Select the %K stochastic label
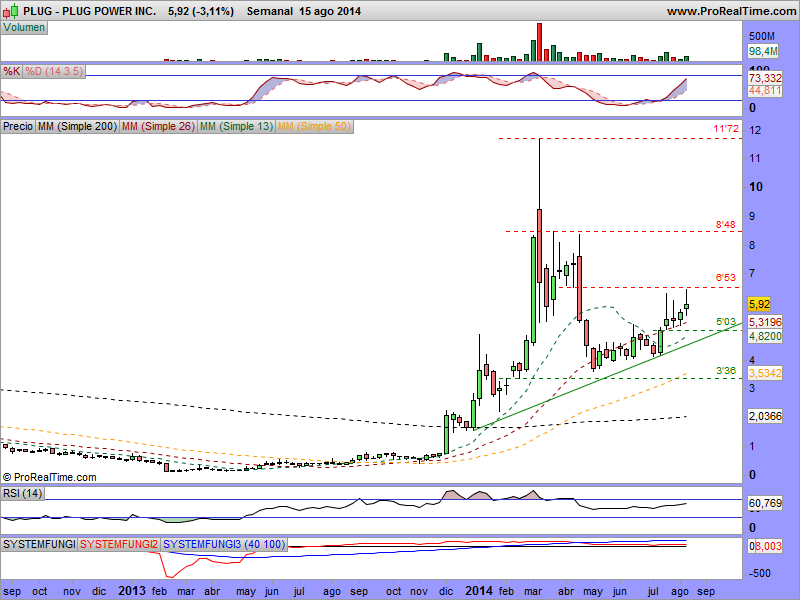This screenshot has width=800, height=600. point(11,71)
